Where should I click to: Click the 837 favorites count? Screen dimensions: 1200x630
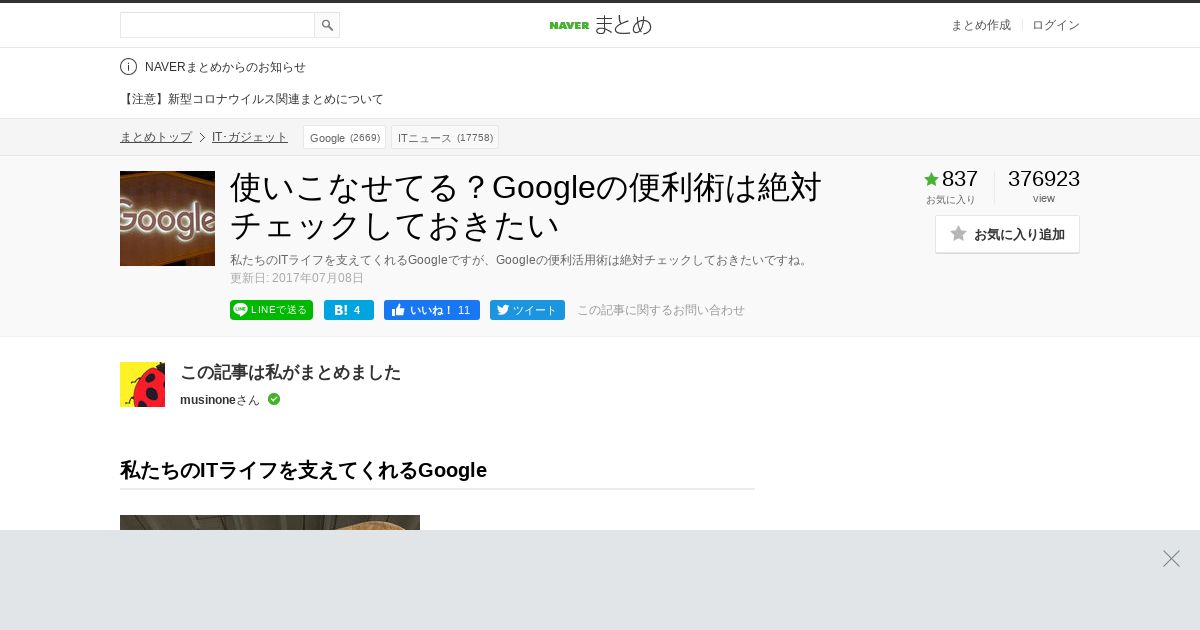(960, 179)
